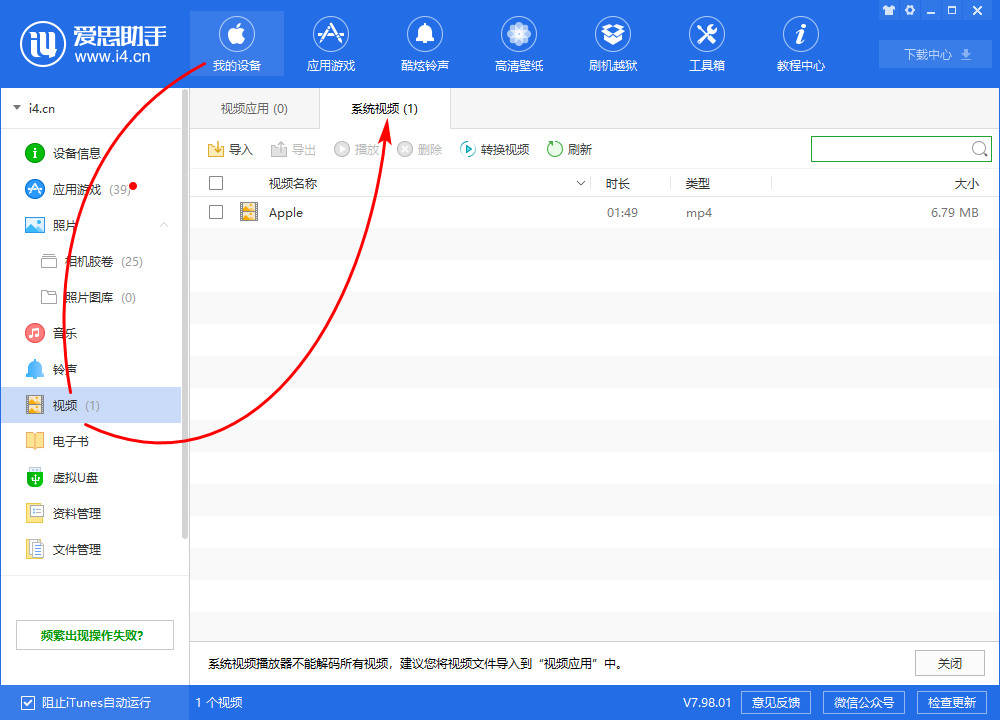Click the 刷新 refresh icon
The image size is (1000, 720).
(555, 149)
